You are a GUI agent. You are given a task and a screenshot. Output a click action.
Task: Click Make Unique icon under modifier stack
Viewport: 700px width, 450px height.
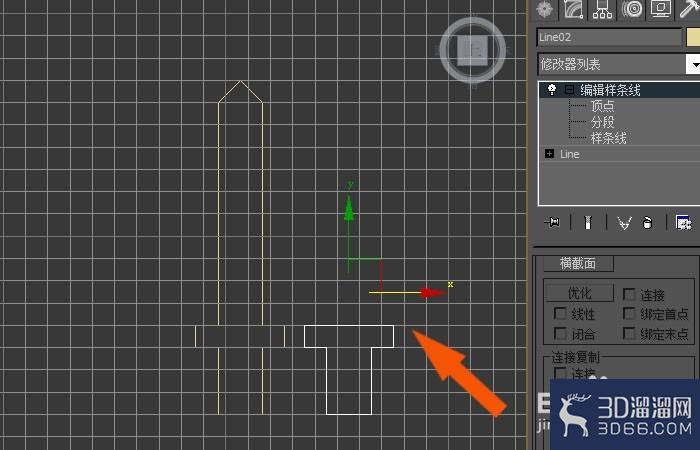624,222
